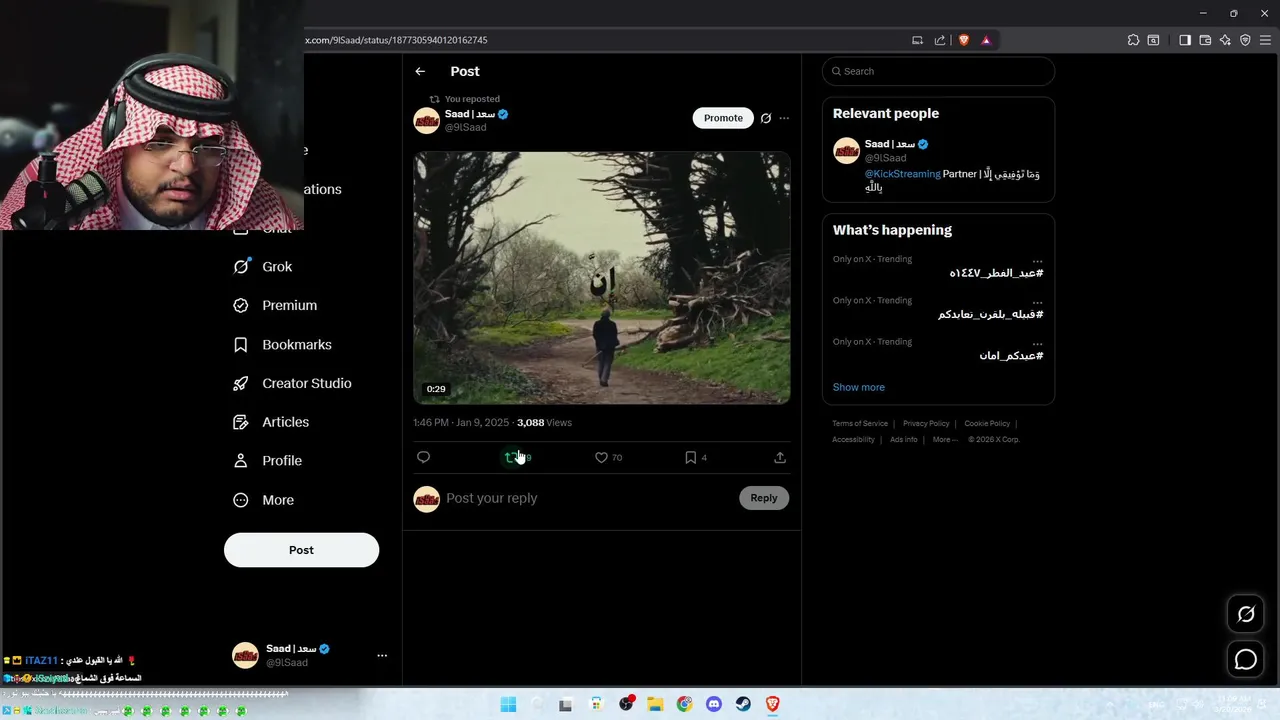The width and height of the screenshot is (1280, 720).
Task: Open the Cookie Policy link
Action: tap(987, 424)
